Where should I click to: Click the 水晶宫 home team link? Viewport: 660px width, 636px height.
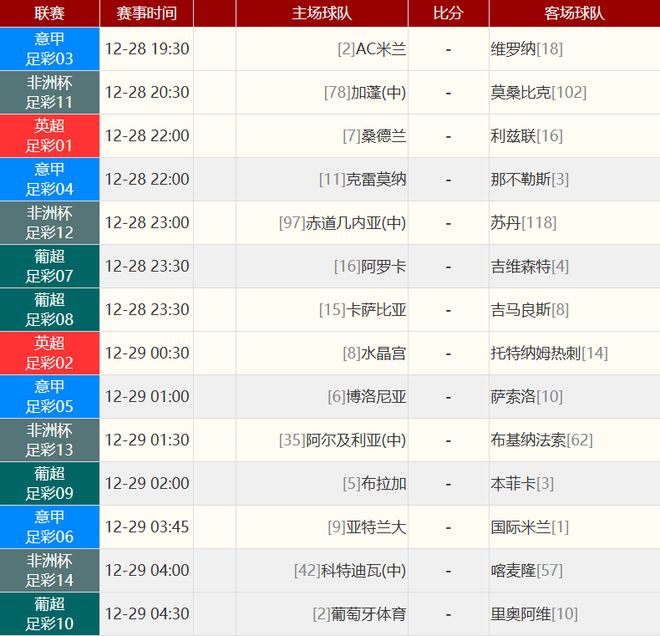383,353
